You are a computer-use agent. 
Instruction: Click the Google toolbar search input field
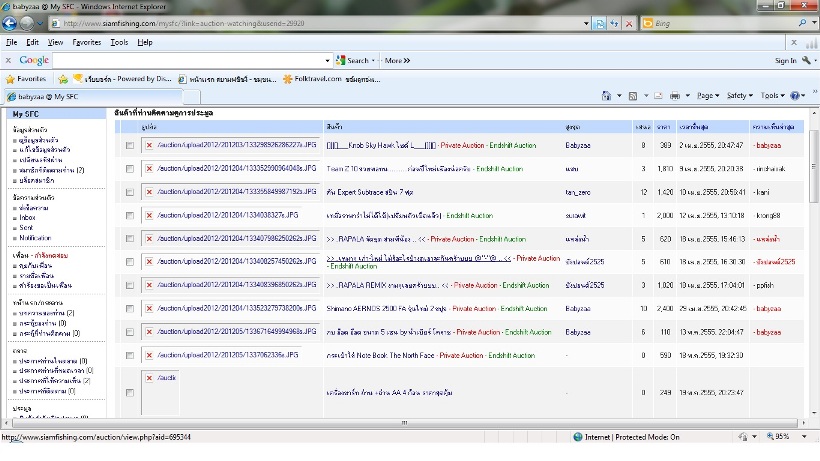pyautogui.click(x=188, y=61)
